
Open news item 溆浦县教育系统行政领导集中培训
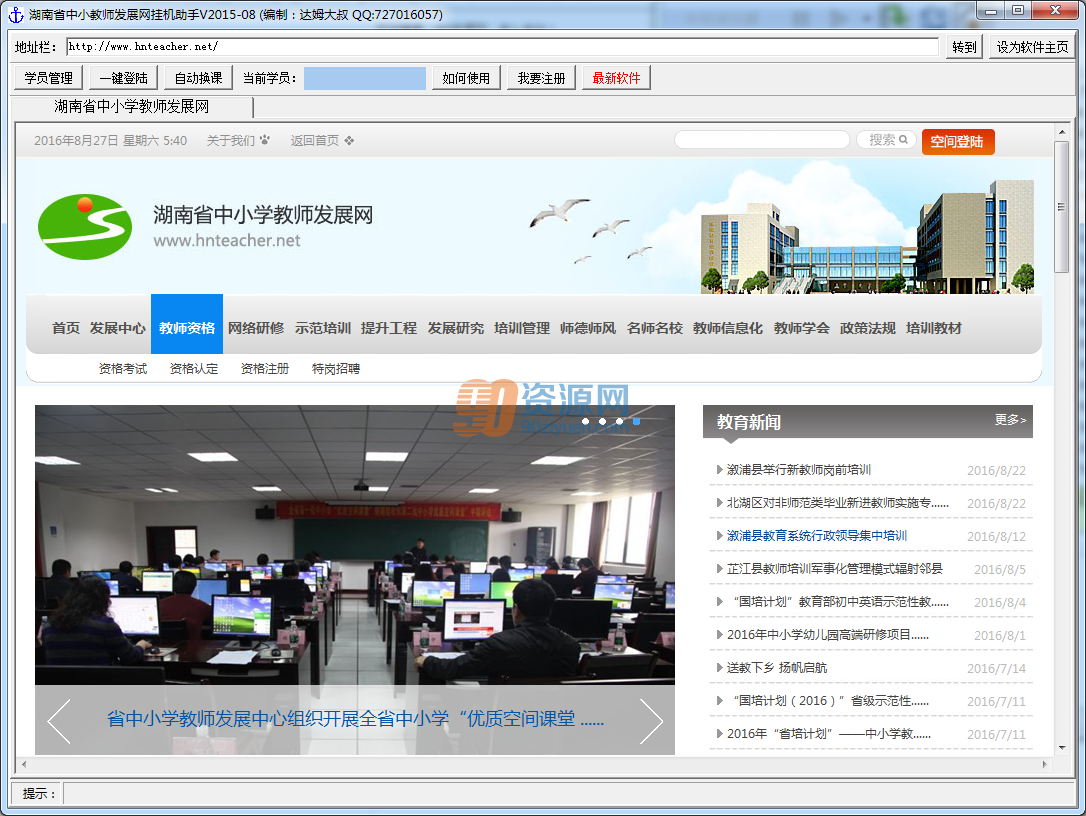click(817, 535)
